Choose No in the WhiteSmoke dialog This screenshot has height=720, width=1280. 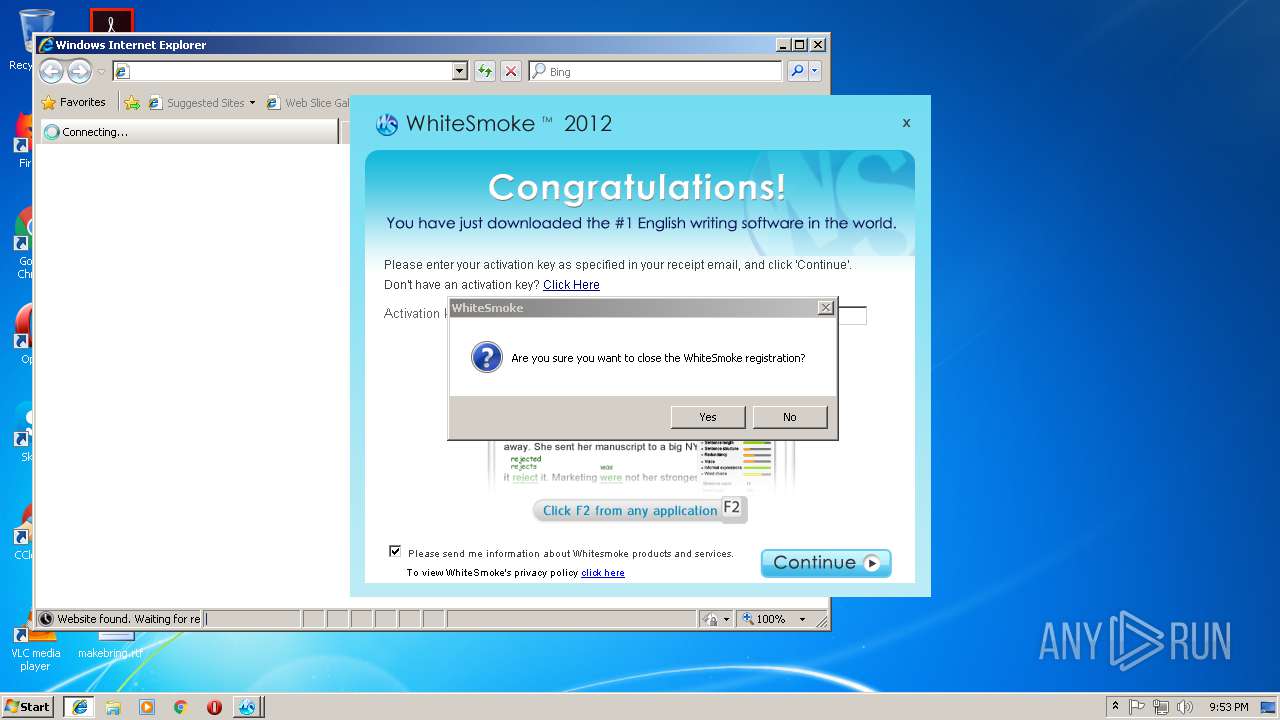(790, 417)
